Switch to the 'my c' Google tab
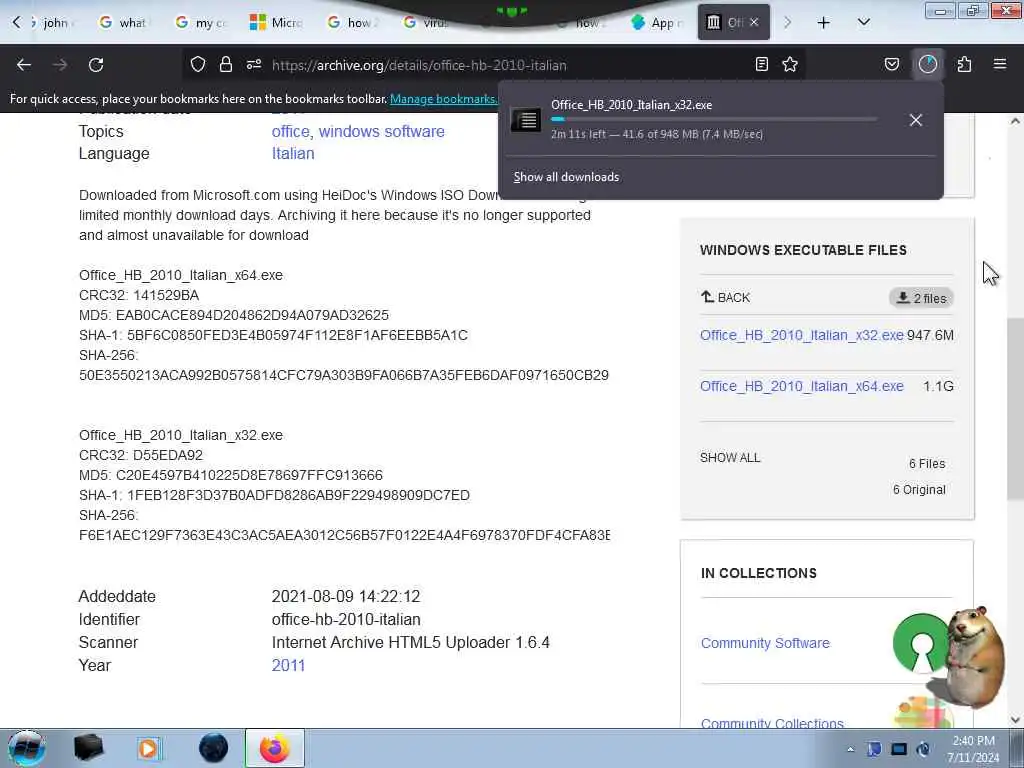 pyautogui.click(x=202, y=23)
